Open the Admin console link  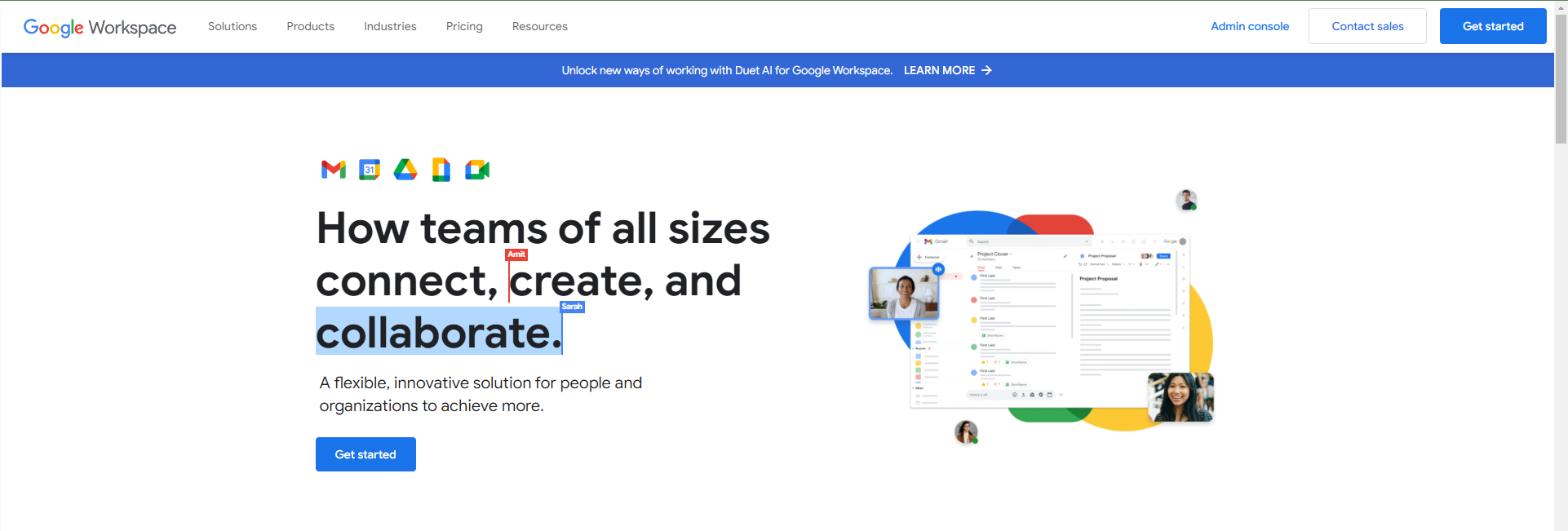(1249, 26)
